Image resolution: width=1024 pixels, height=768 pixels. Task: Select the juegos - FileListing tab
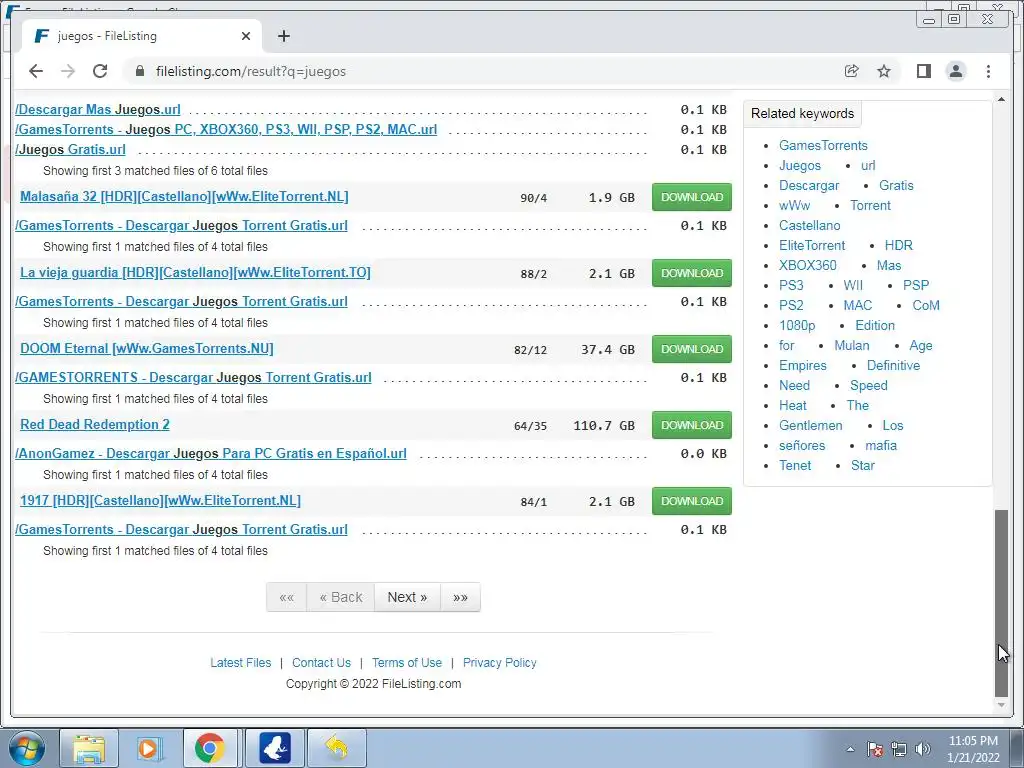[142, 36]
